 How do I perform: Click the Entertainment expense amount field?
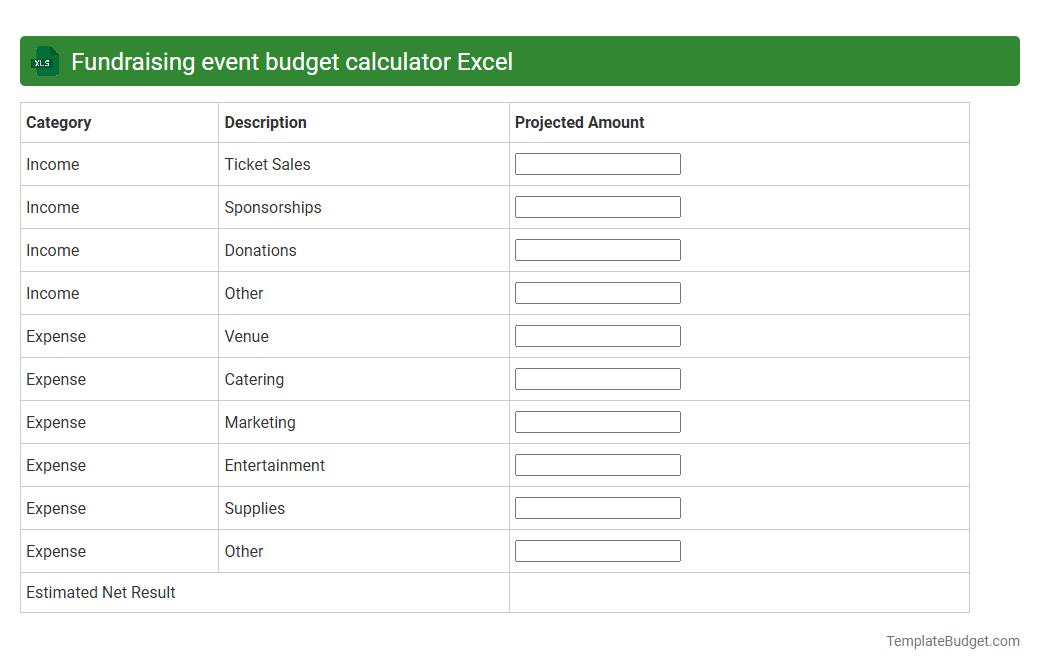[x=597, y=464]
